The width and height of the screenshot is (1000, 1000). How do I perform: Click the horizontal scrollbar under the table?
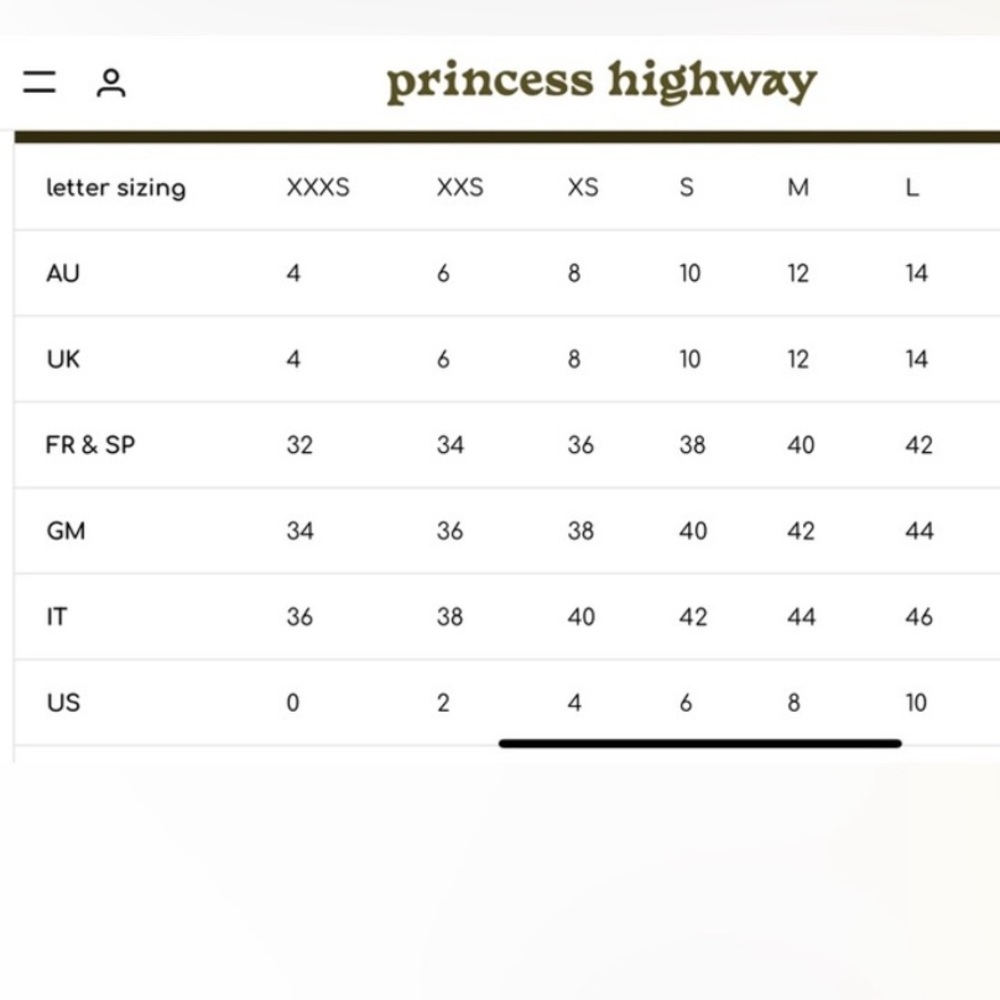[x=700, y=744]
